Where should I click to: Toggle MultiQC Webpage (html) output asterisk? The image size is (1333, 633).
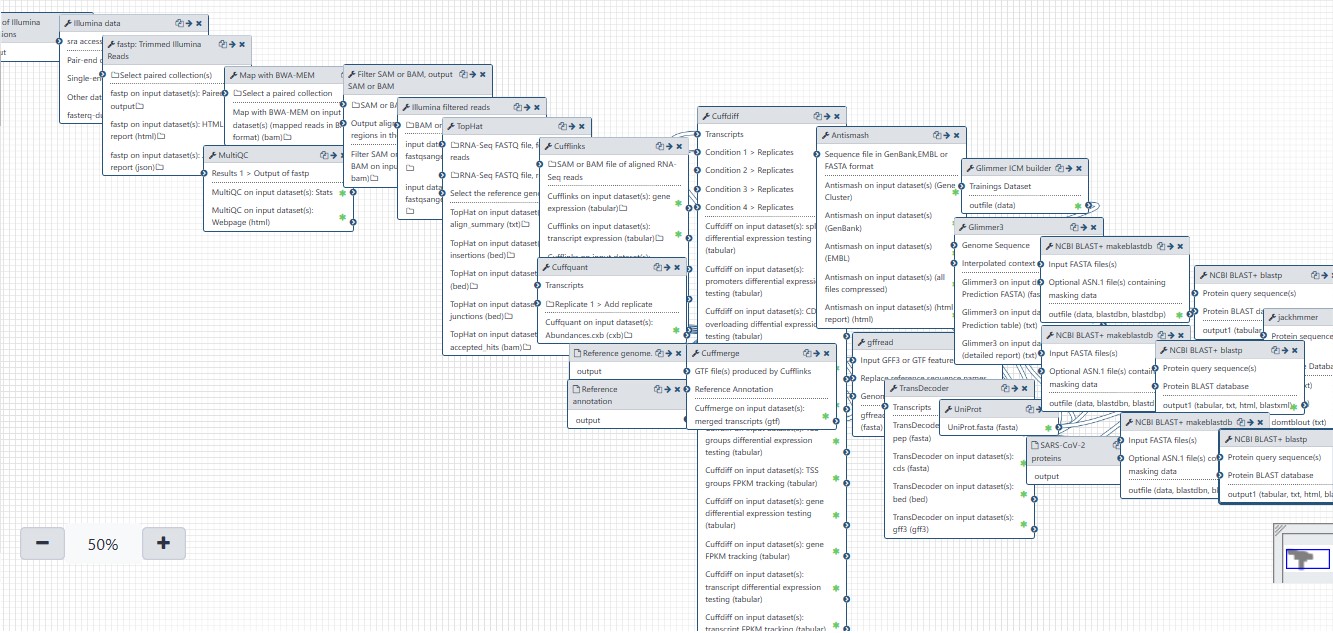click(342, 217)
